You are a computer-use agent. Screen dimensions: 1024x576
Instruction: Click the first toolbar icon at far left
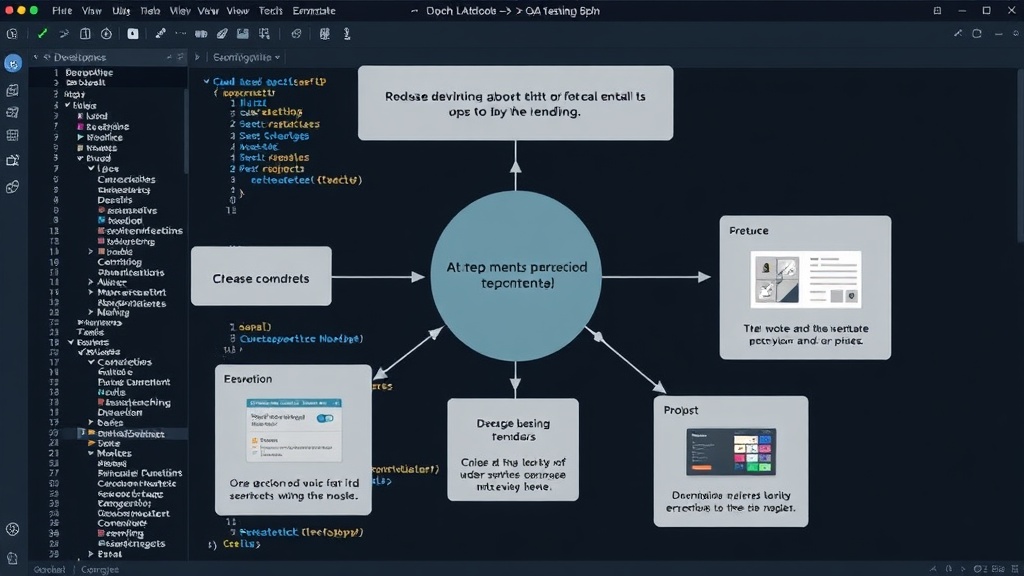click(x=12, y=33)
